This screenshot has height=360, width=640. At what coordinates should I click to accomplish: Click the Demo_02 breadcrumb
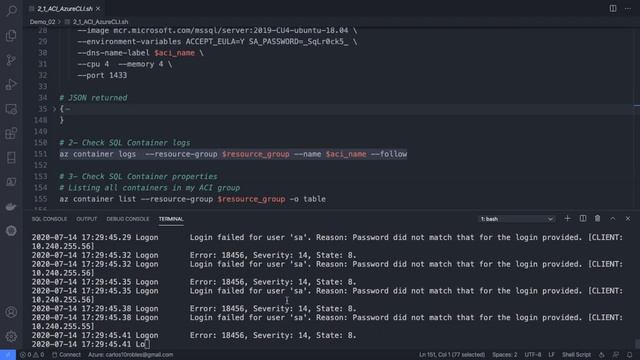(42, 22)
